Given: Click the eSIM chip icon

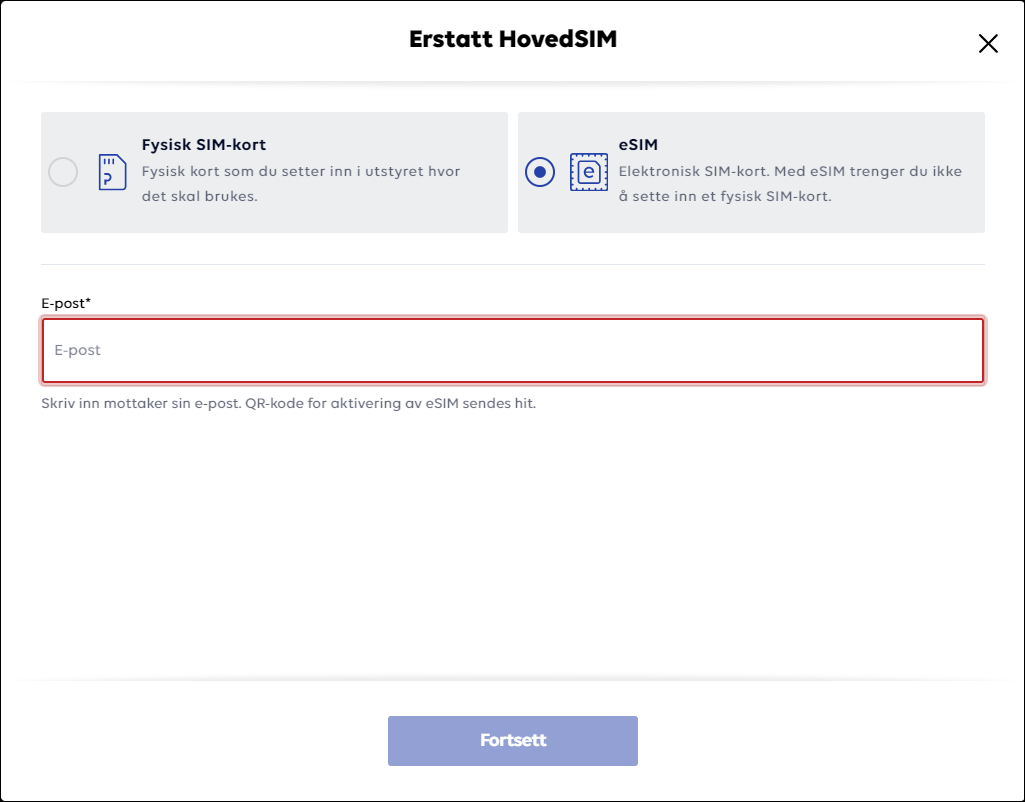Looking at the screenshot, I should (589, 173).
